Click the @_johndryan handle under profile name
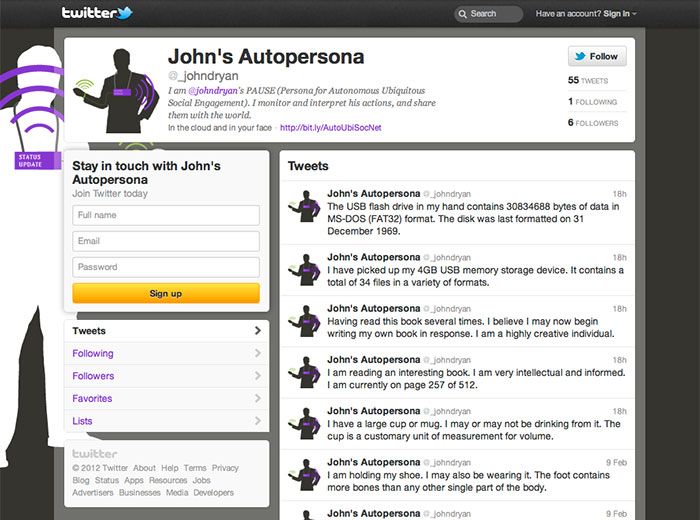The height and width of the screenshot is (520, 700). tap(203, 76)
